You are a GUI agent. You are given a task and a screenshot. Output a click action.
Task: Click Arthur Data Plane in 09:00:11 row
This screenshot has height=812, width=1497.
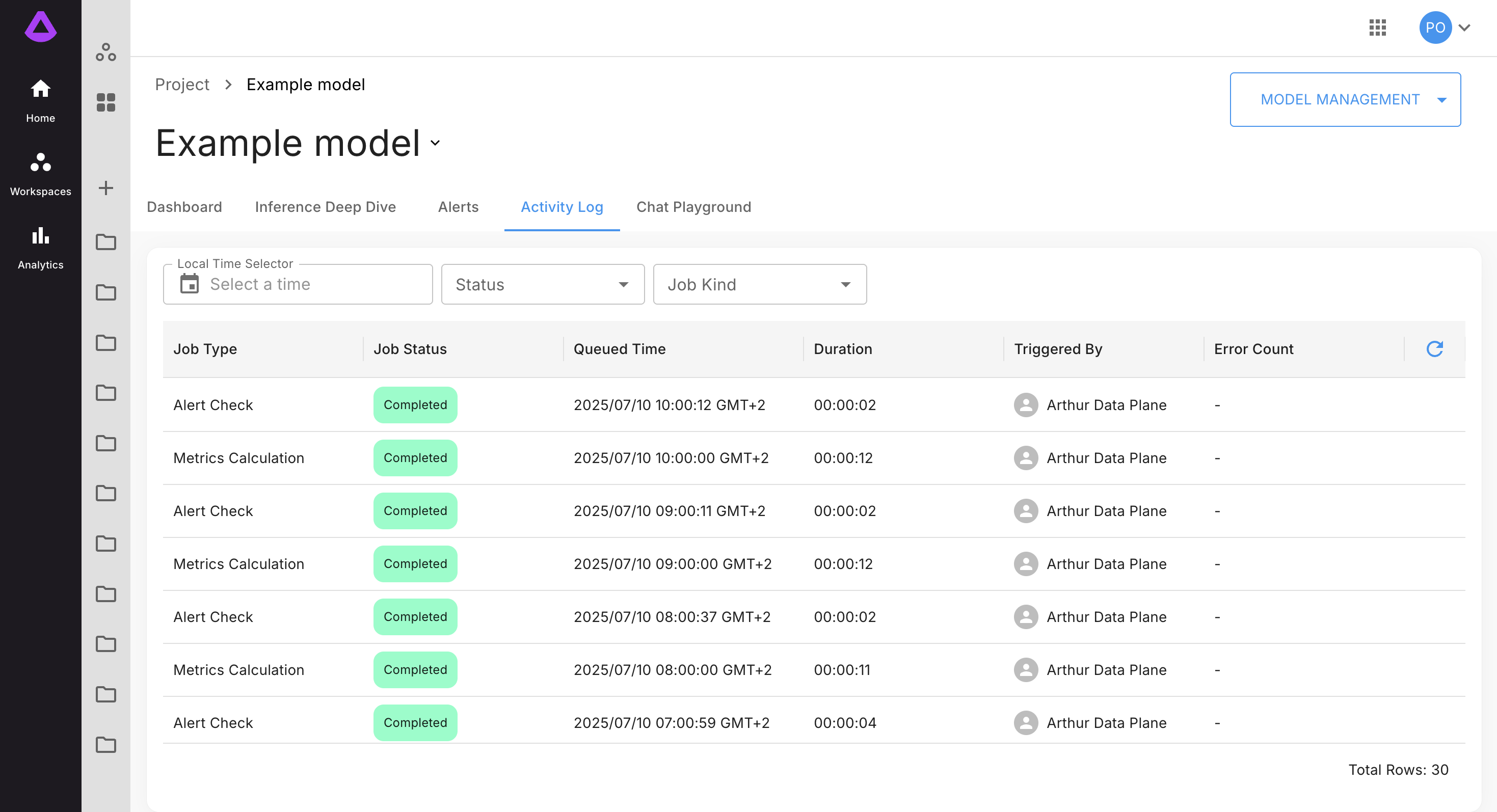1107,510
